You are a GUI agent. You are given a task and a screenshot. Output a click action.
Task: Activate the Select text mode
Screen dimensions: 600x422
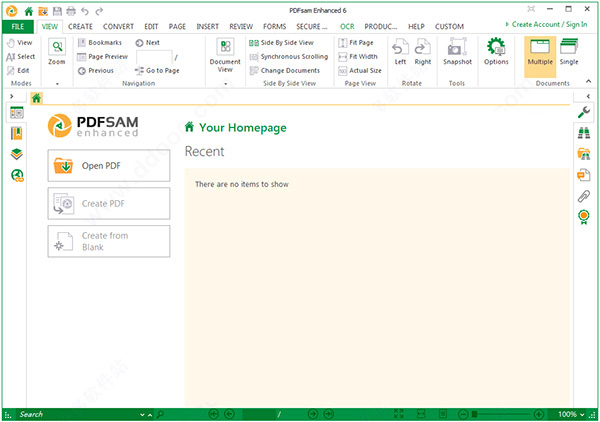(x=21, y=57)
